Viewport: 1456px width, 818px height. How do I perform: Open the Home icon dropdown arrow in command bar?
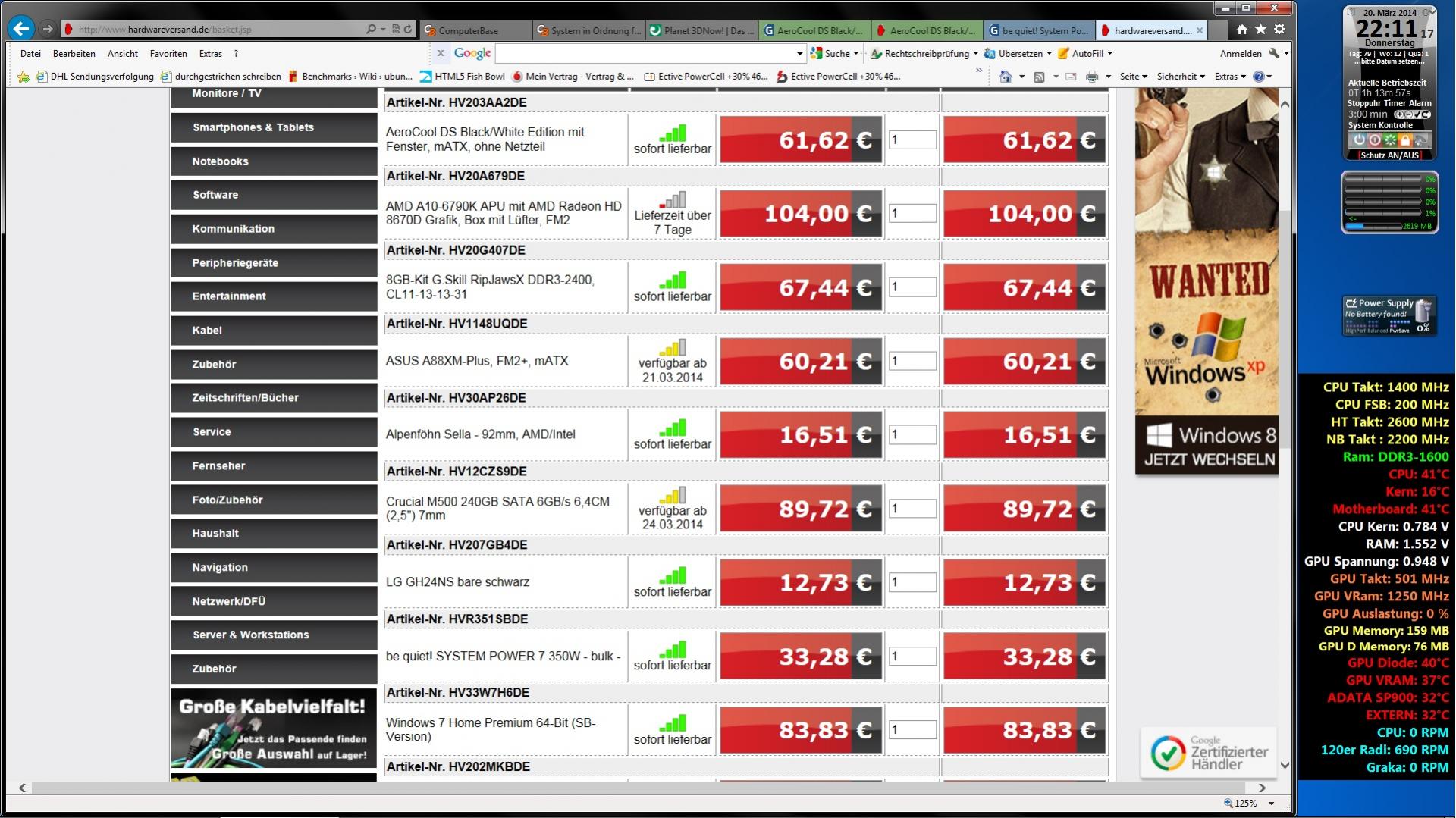1021,77
